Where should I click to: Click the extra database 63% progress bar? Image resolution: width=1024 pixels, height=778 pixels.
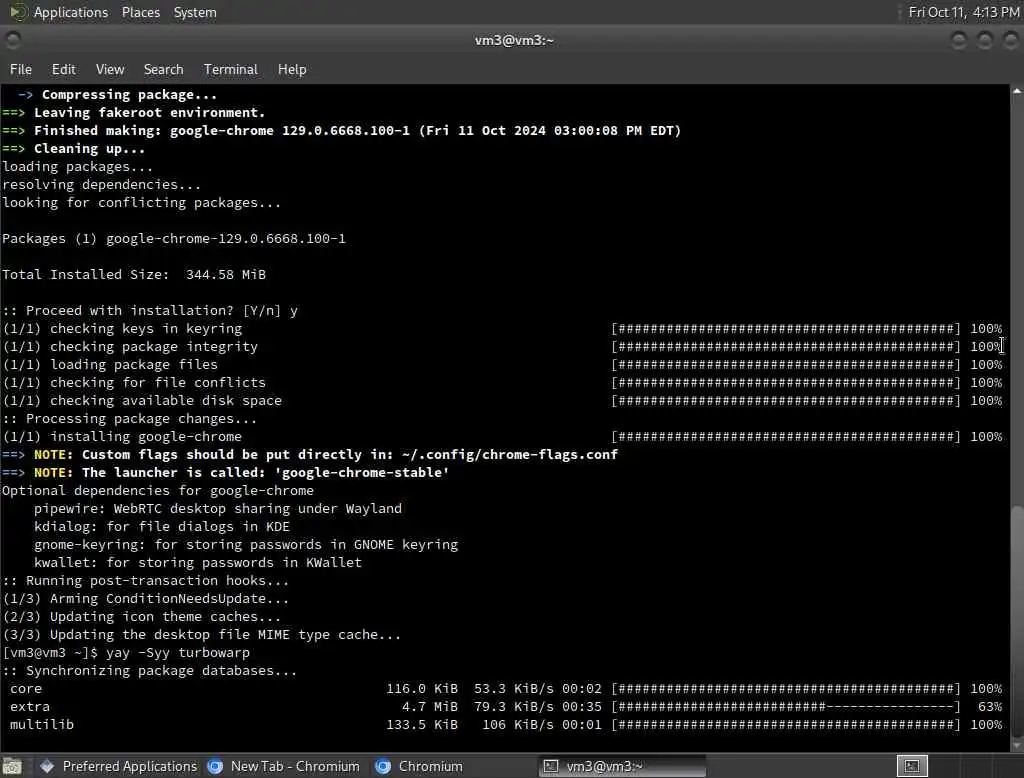(786, 707)
